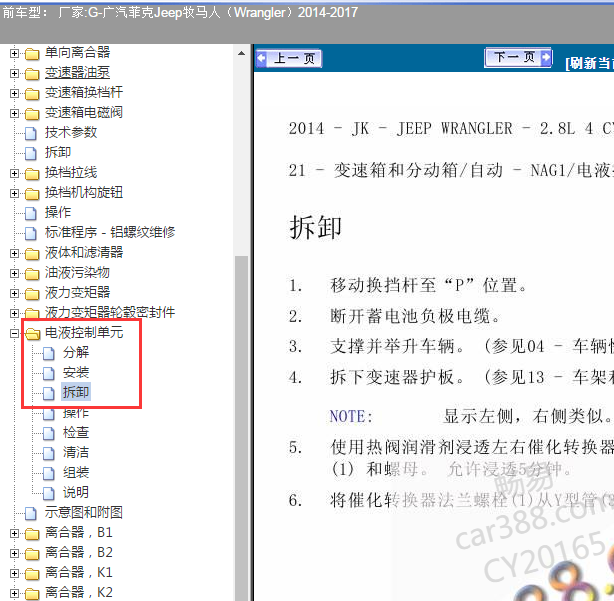Click the 示意图和附图 document icon
This screenshot has width=614, height=601.
(31, 513)
